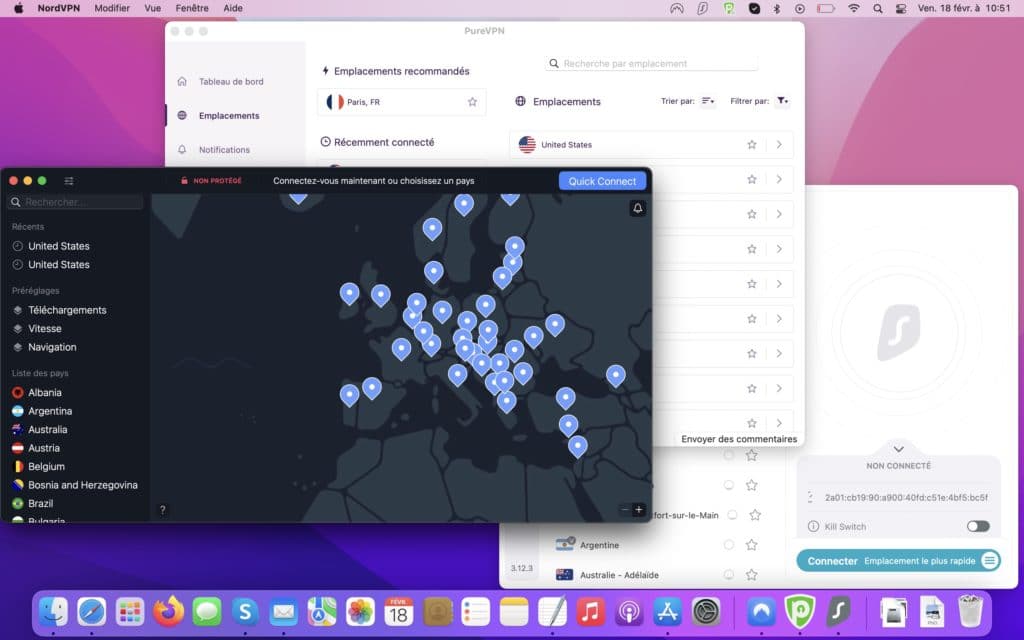Open the Vue menu in the menu bar
The image size is (1024, 640).
[x=153, y=8]
